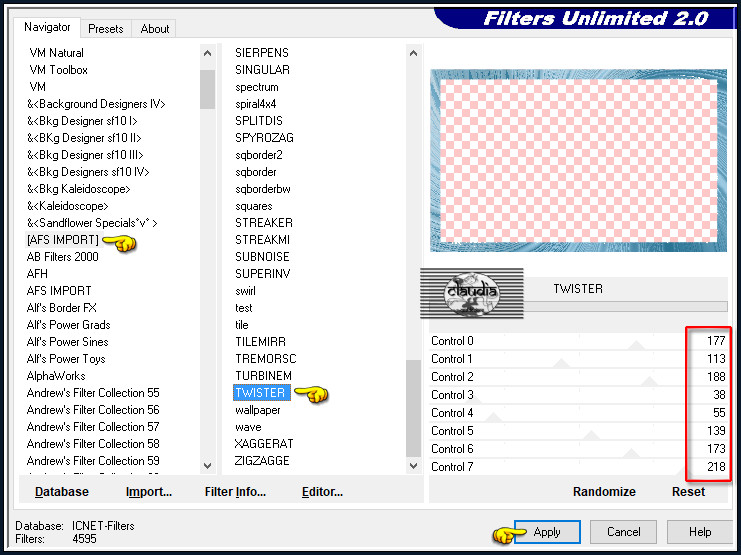Select [AFS IMPORT] category
The image size is (741, 555).
tap(63, 240)
